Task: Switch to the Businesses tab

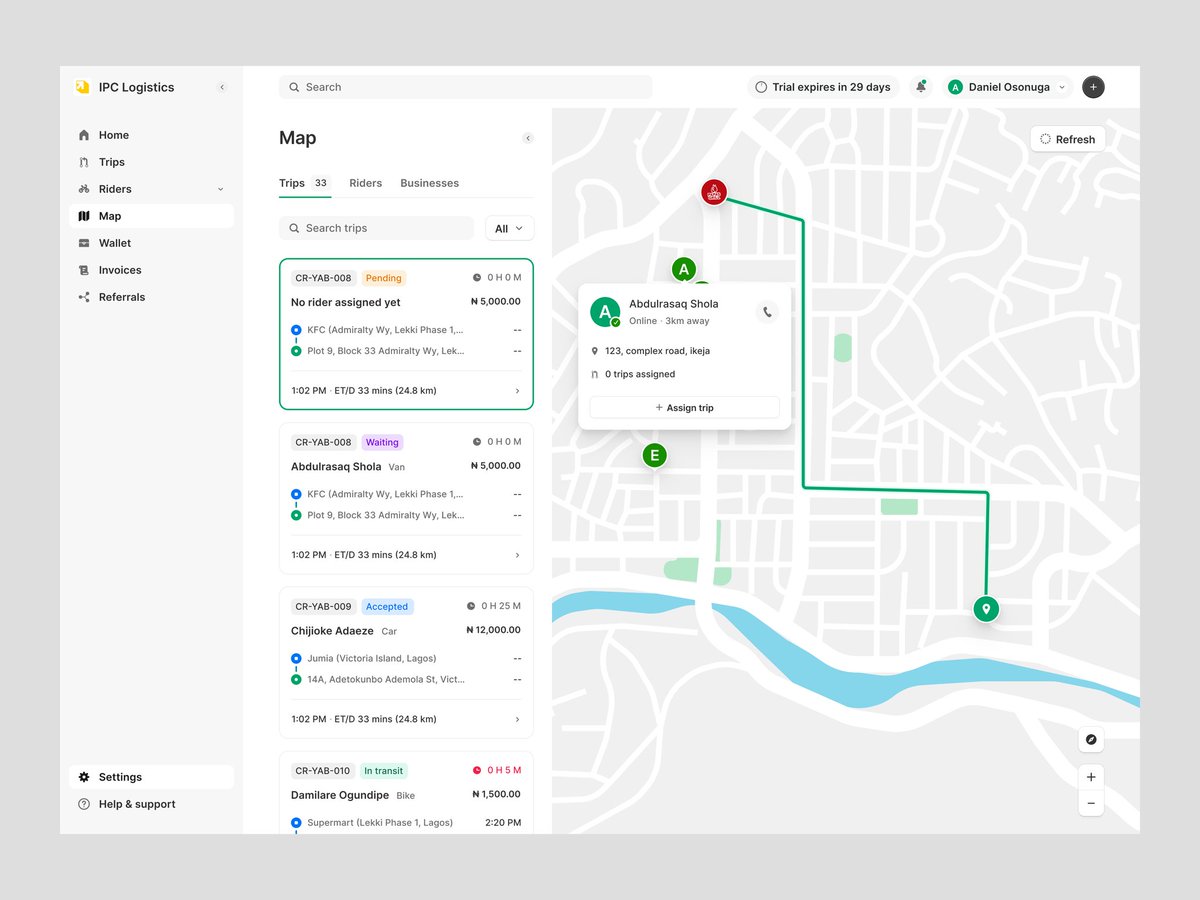Action: coord(430,183)
